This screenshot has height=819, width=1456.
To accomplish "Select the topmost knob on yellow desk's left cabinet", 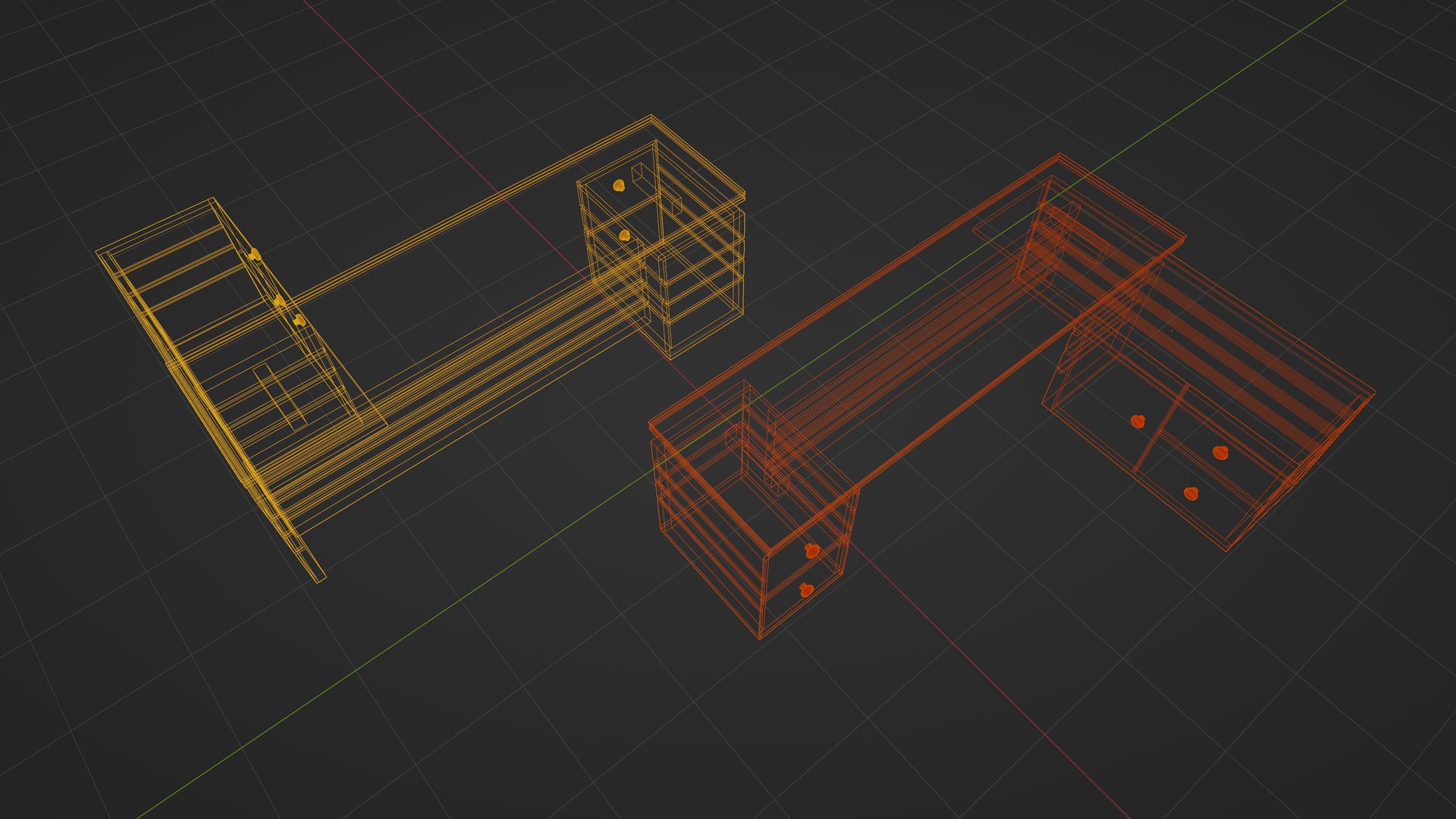I will pos(255,254).
